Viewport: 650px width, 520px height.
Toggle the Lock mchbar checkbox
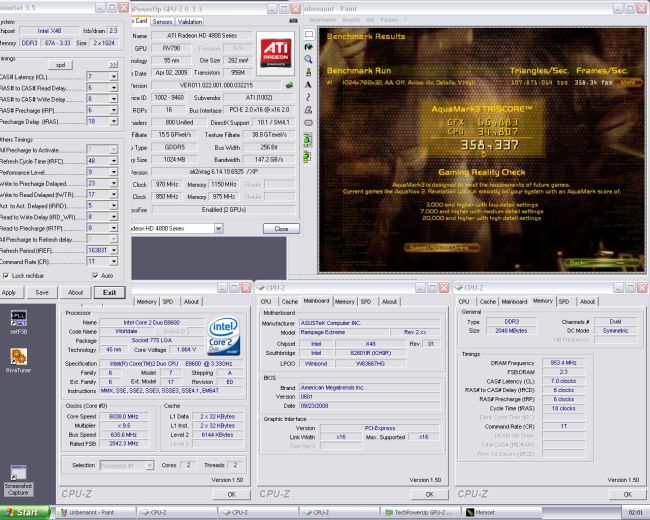7,275
